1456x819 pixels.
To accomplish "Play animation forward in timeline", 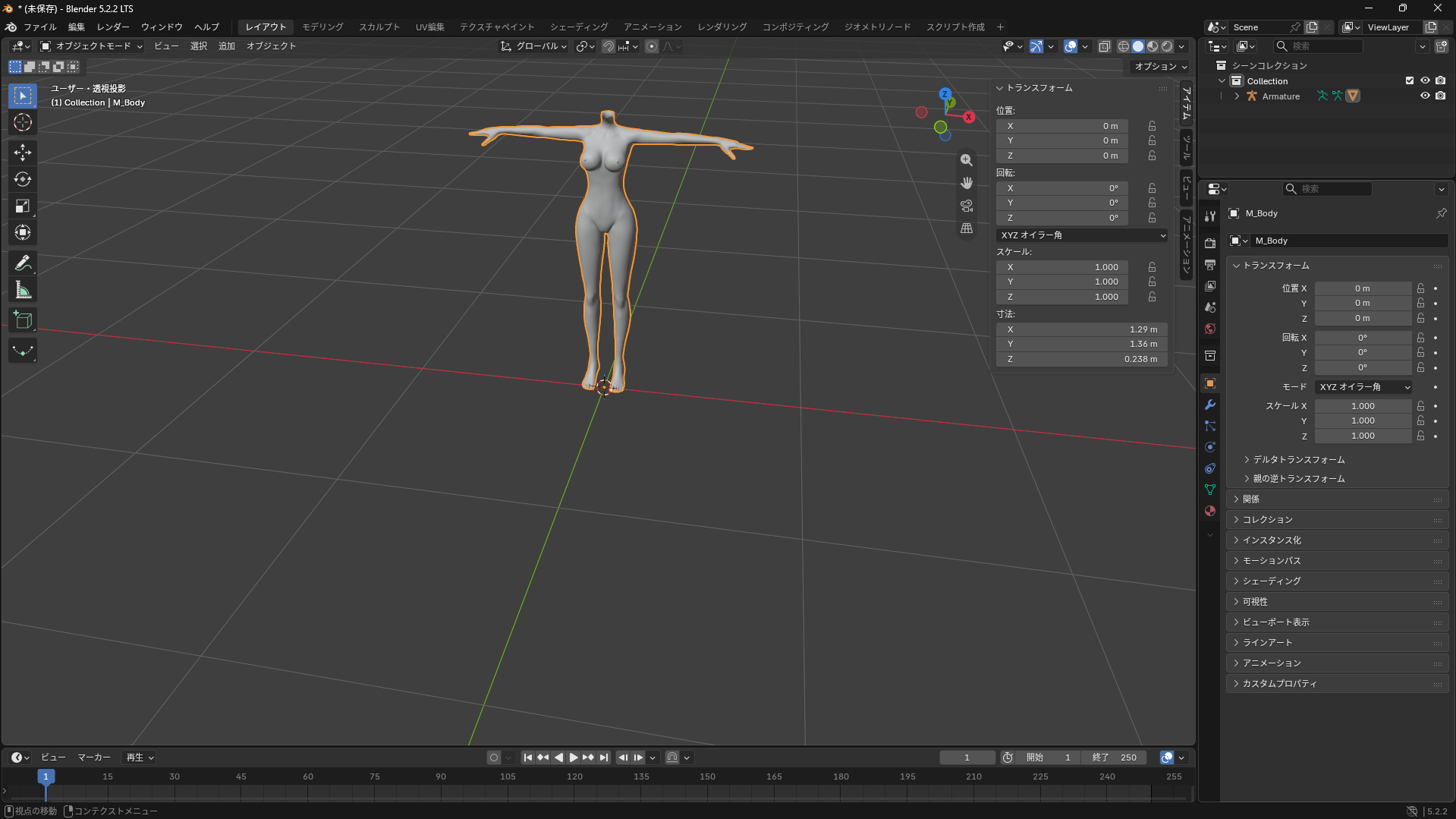I will 574,758.
